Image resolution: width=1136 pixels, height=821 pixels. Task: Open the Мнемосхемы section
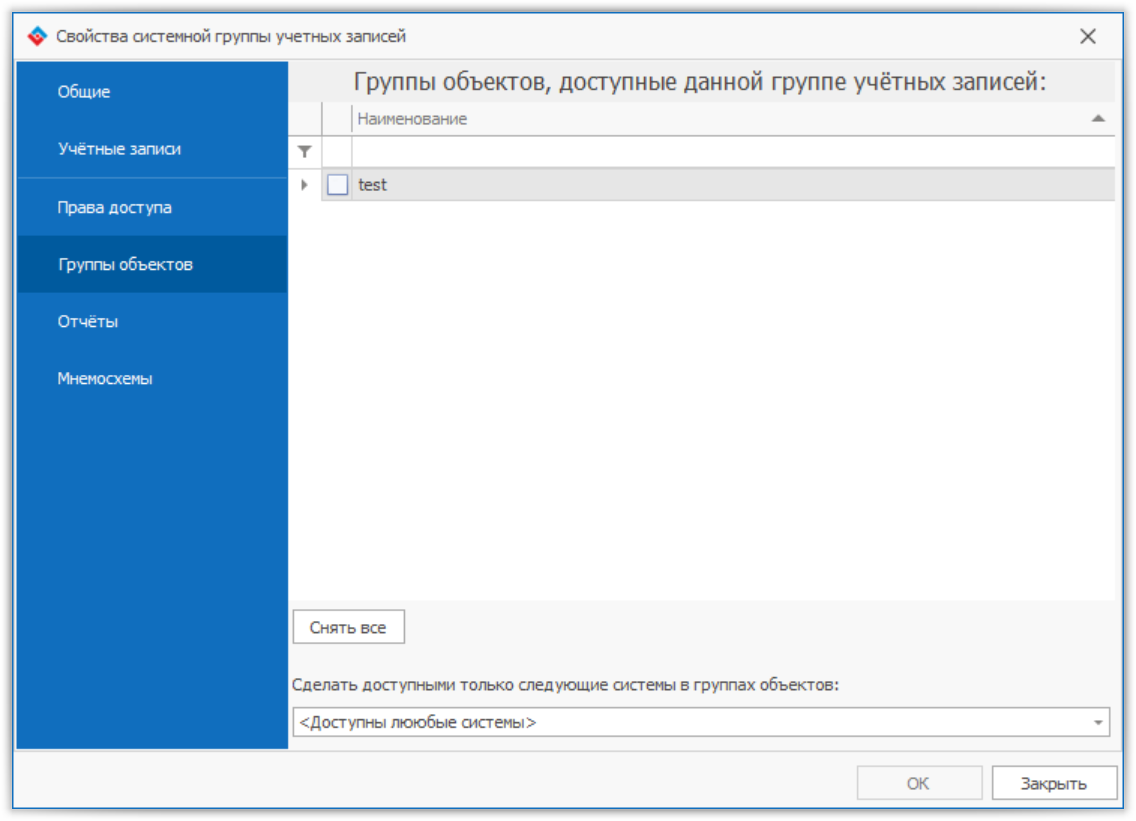pyautogui.click(x=152, y=379)
